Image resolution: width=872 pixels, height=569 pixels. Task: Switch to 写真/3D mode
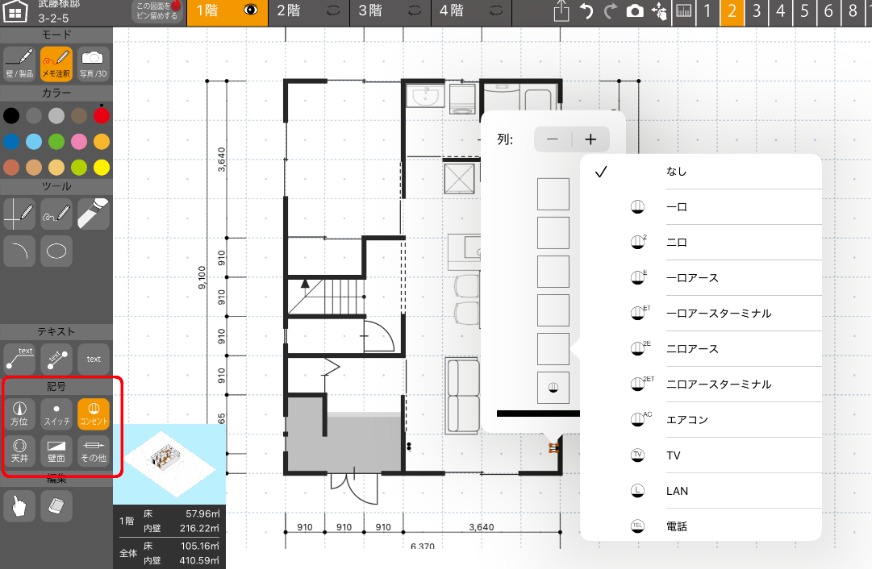click(x=93, y=66)
